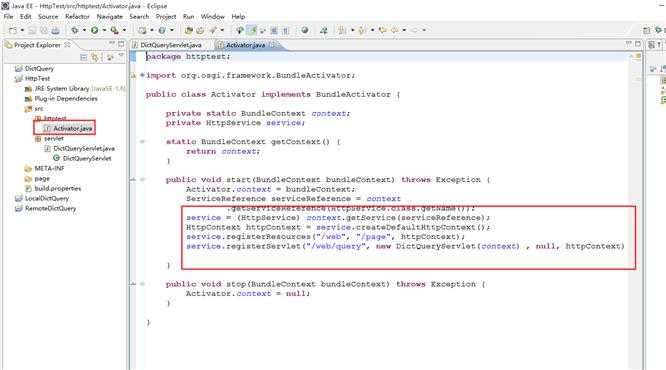This screenshot has height=370, width=666.
Task: Minimize the Project Explorer panel
Action: pyautogui.click(x=112, y=43)
